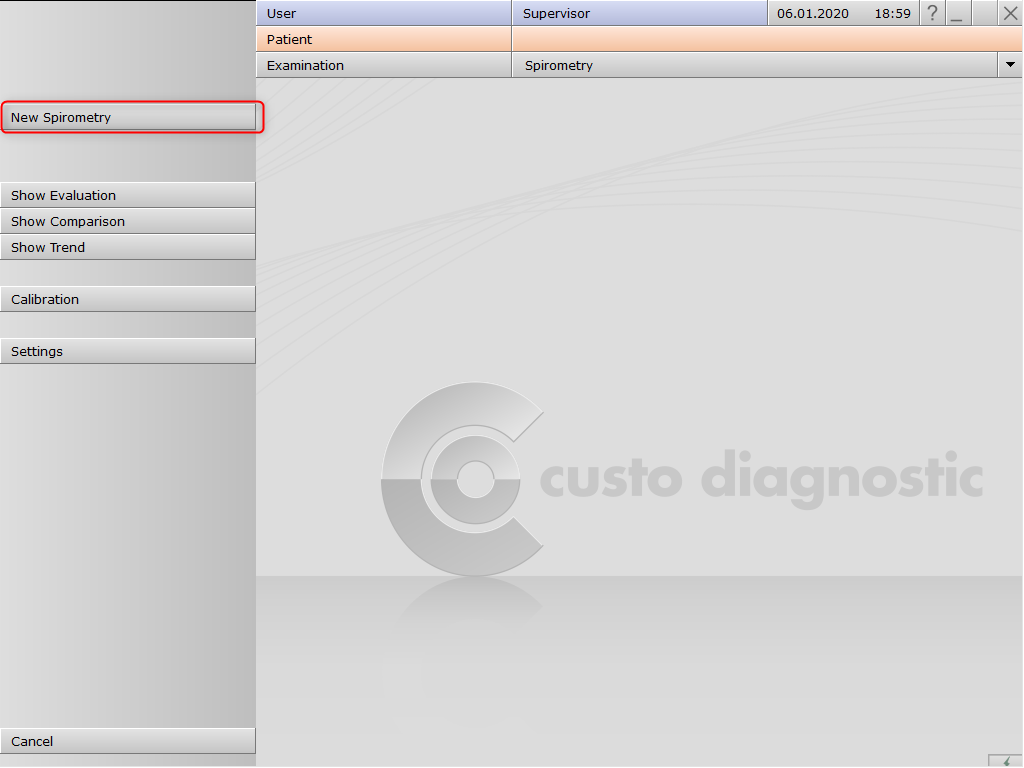
Task: Click the Cancel button
Action: pos(128,741)
